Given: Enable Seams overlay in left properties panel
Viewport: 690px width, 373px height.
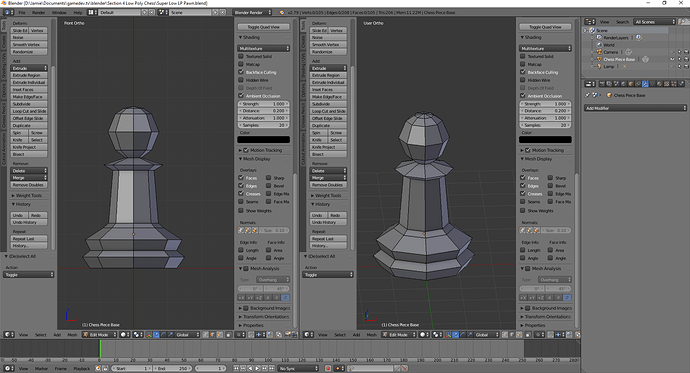Looking at the screenshot, I should (x=241, y=201).
